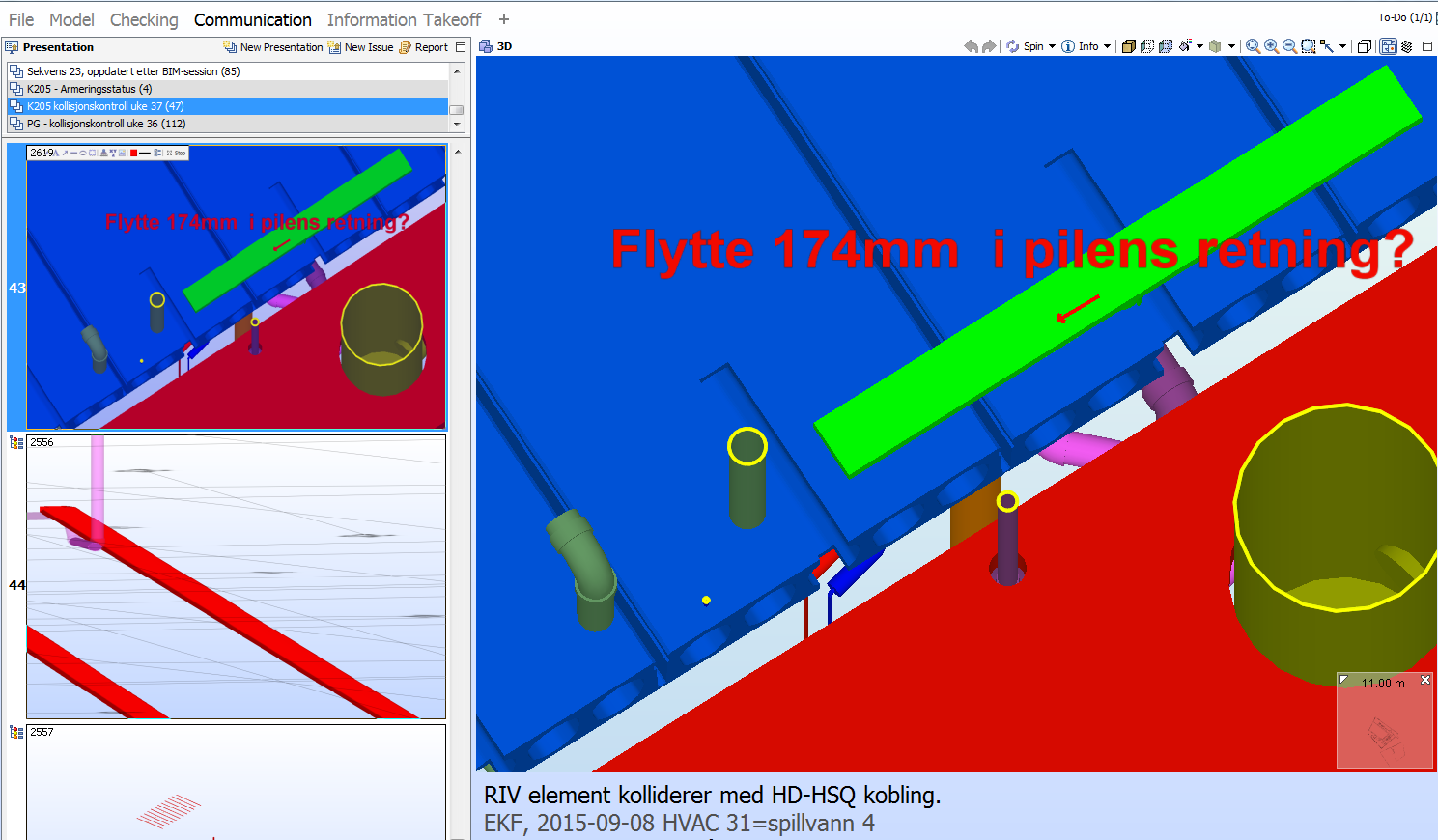Open the File menu

click(x=21, y=19)
